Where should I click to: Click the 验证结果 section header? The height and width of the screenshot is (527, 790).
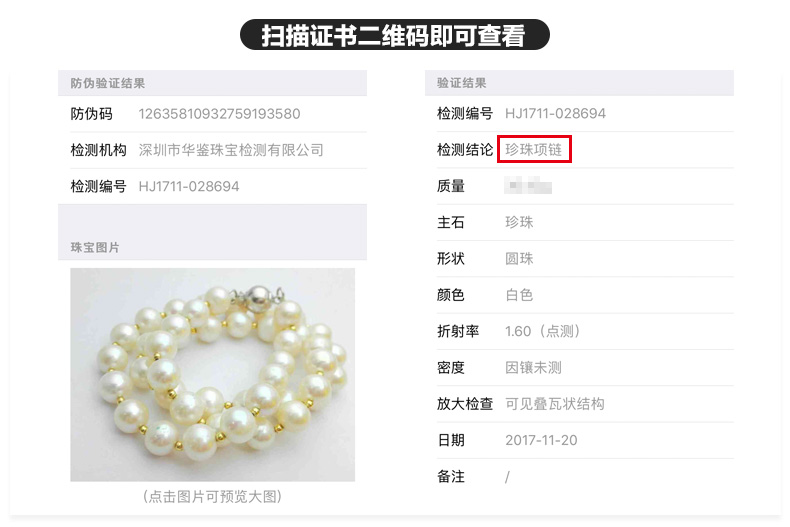[x=461, y=83]
